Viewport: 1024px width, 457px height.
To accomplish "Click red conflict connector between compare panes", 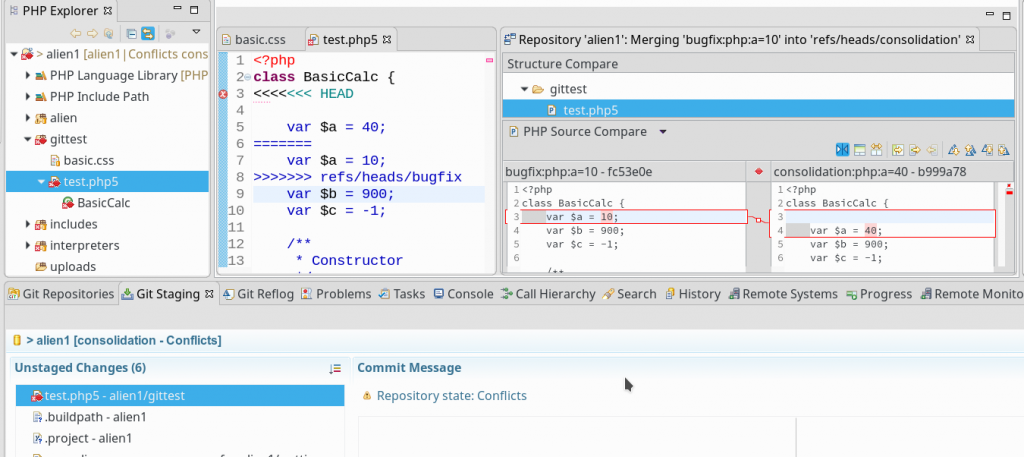I will click(x=759, y=219).
